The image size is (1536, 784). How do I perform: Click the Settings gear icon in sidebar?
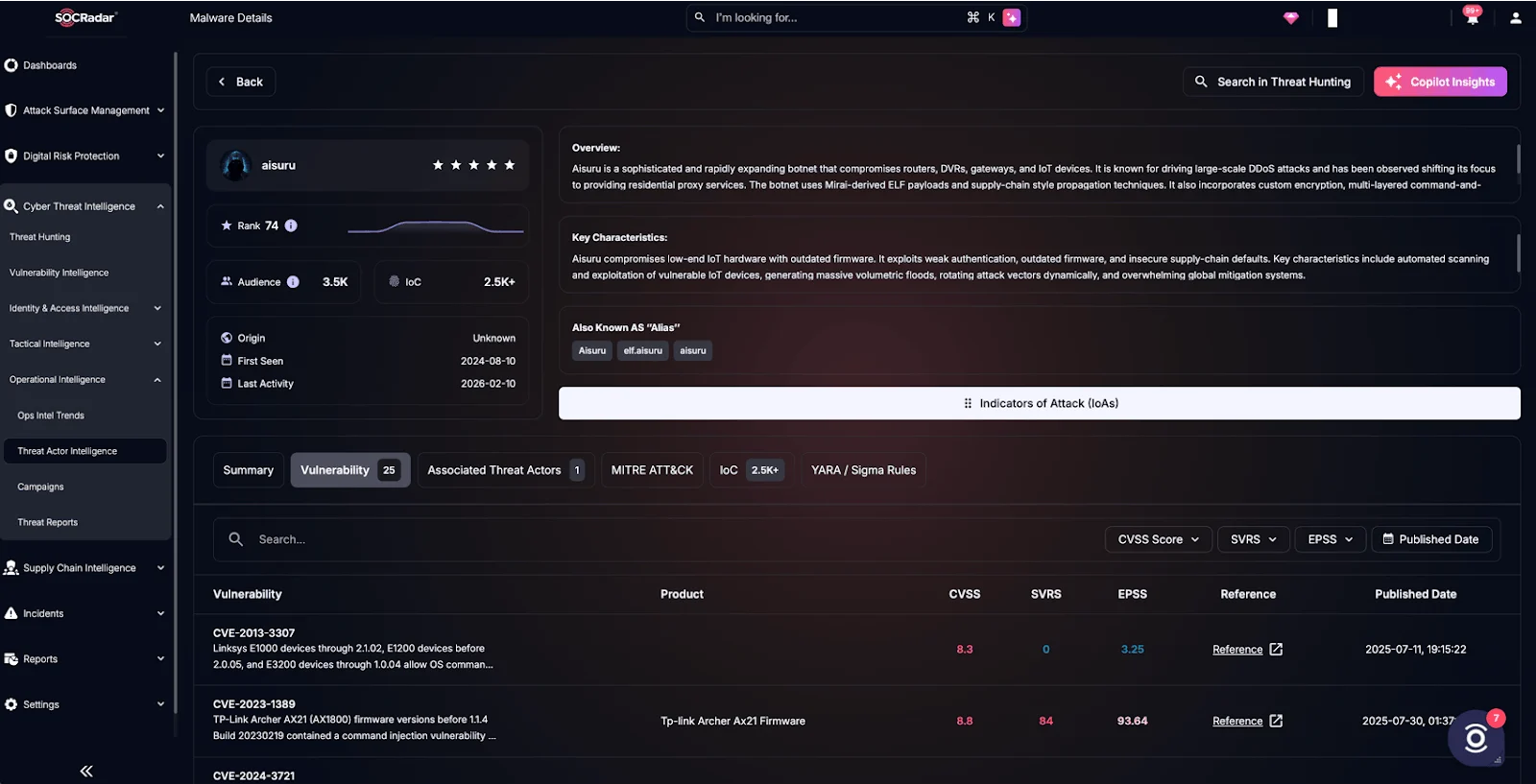pos(12,704)
